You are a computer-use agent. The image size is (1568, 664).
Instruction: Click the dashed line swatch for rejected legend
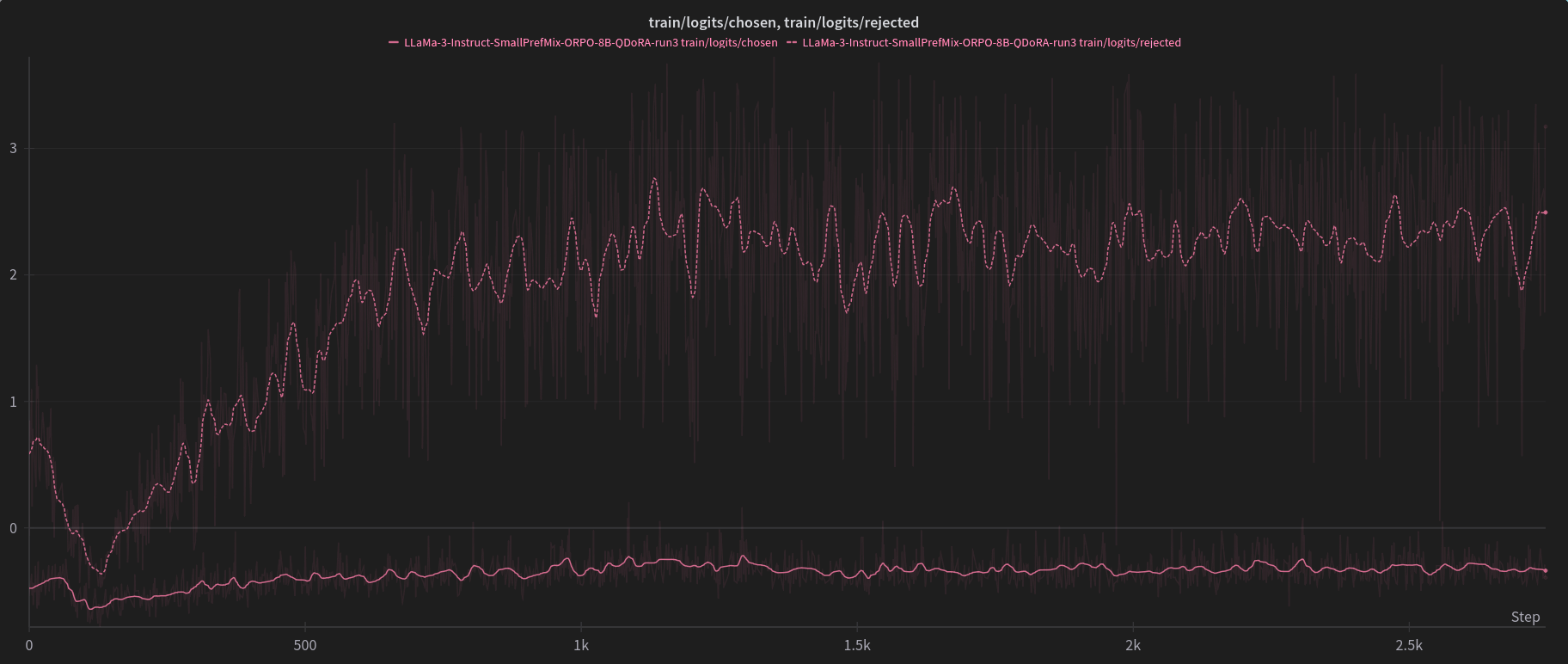(792, 42)
